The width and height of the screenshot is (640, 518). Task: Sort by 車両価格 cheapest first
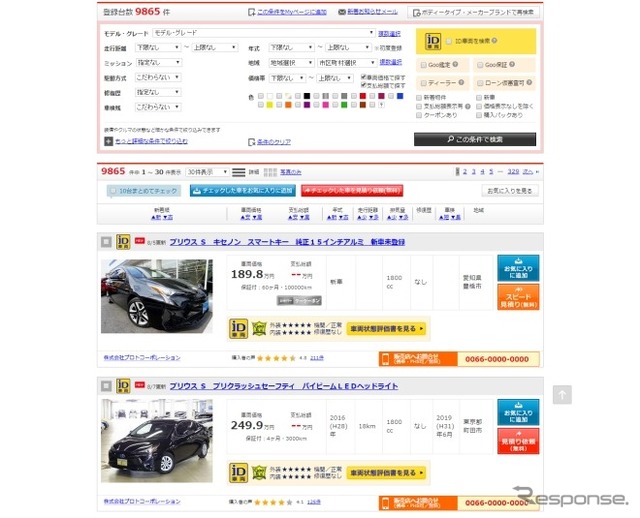click(x=245, y=218)
